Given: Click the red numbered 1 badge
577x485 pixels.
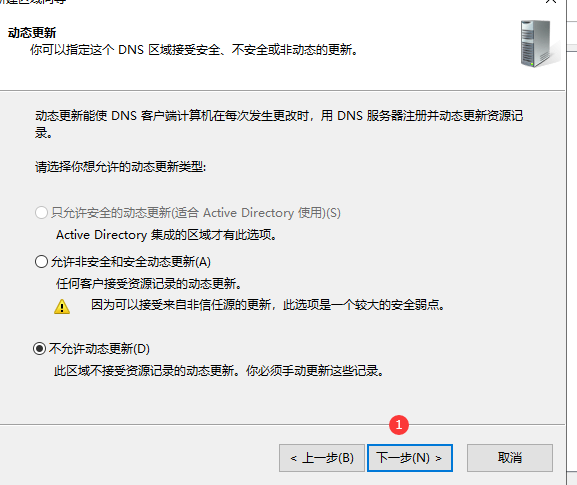Looking at the screenshot, I should click(x=399, y=425).
